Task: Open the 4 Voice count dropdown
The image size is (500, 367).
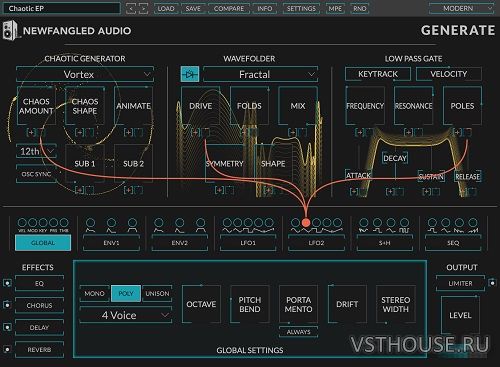Action: tap(126, 315)
